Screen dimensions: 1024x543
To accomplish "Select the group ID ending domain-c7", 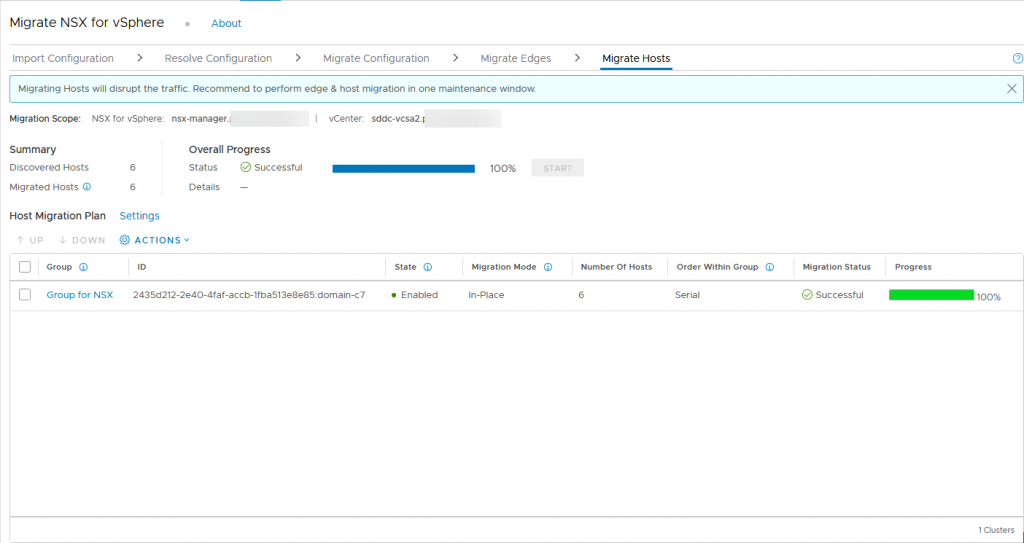I will click(x=249, y=295).
